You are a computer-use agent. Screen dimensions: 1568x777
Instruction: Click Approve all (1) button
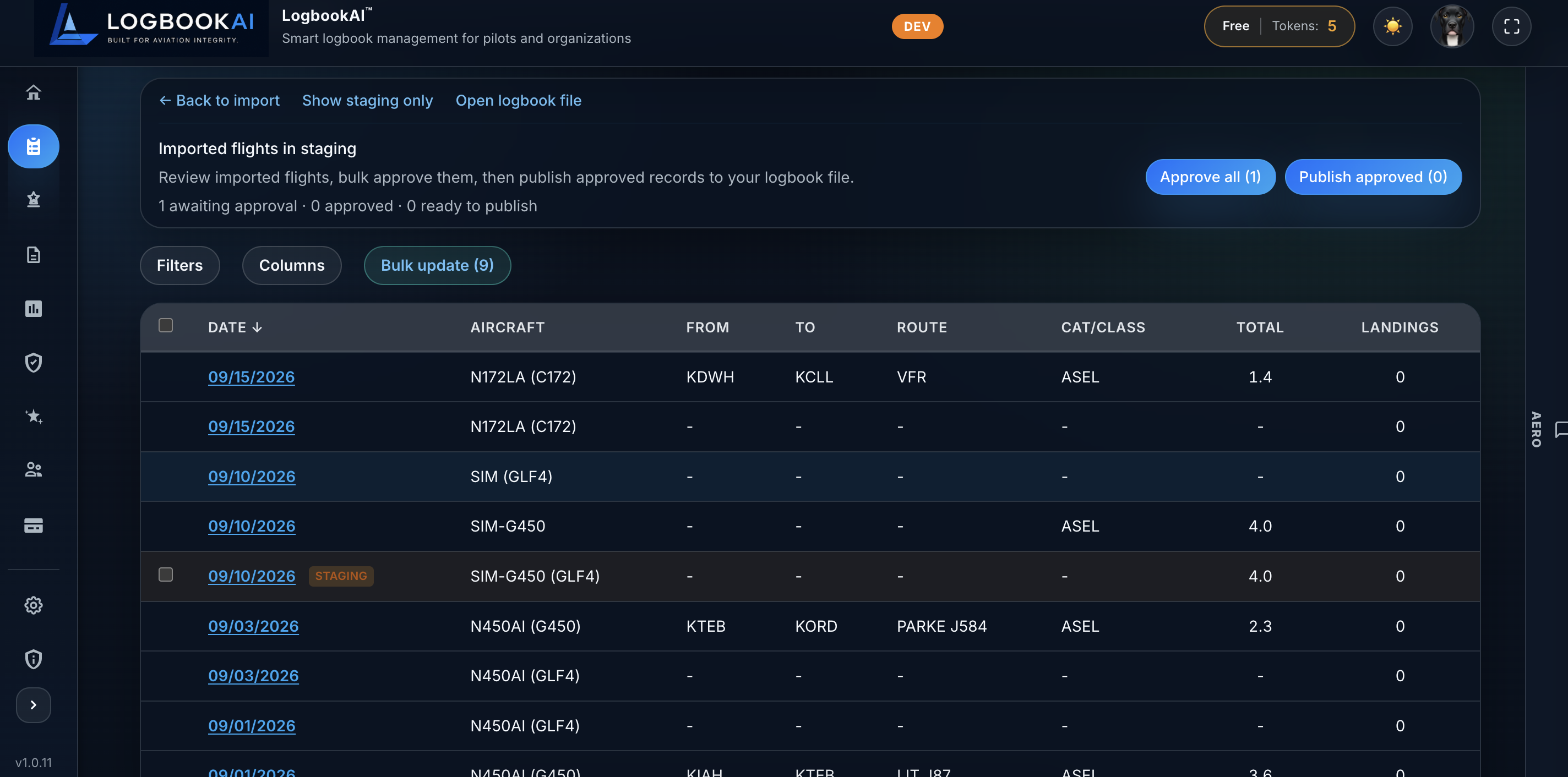pos(1210,177)
